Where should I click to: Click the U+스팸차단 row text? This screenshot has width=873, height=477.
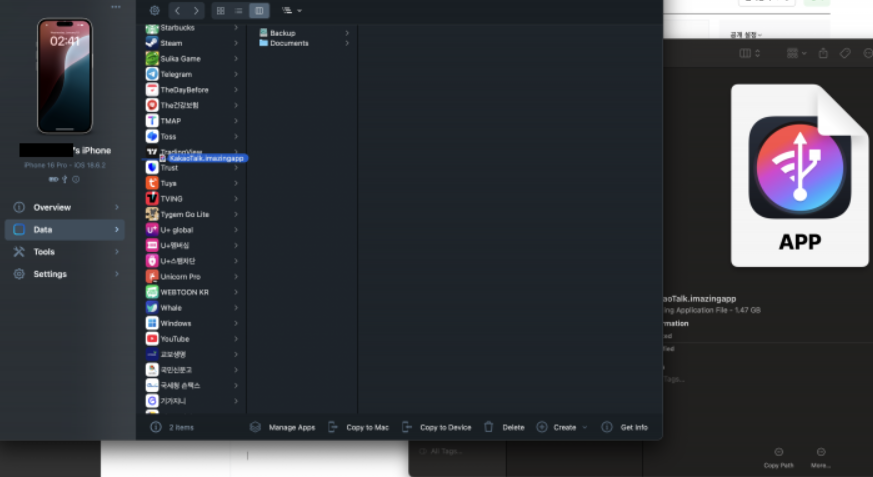pos(178,261)
